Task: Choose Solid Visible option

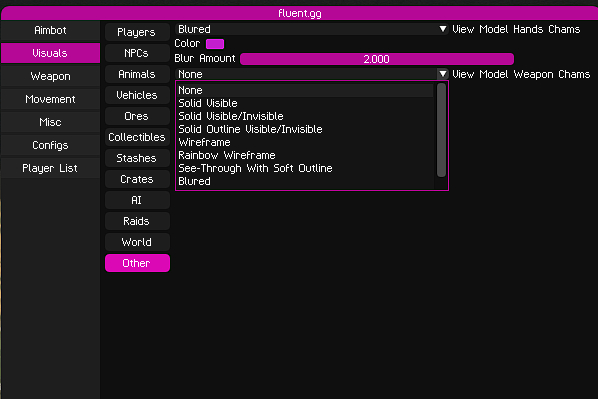Action: [x=305, y=103]
